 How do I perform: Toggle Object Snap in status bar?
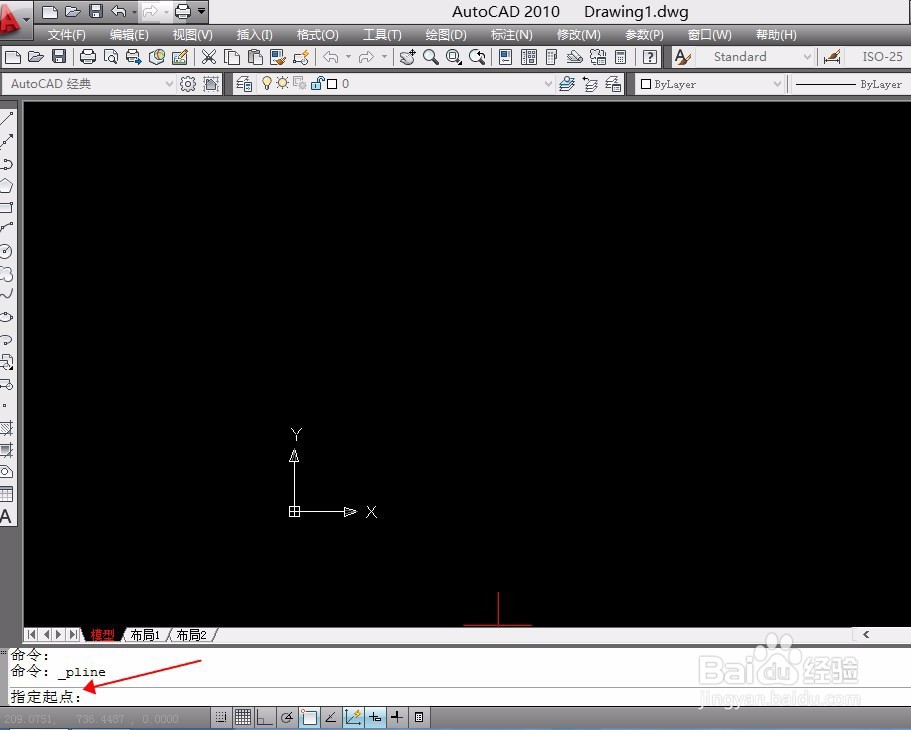[309, 717]
